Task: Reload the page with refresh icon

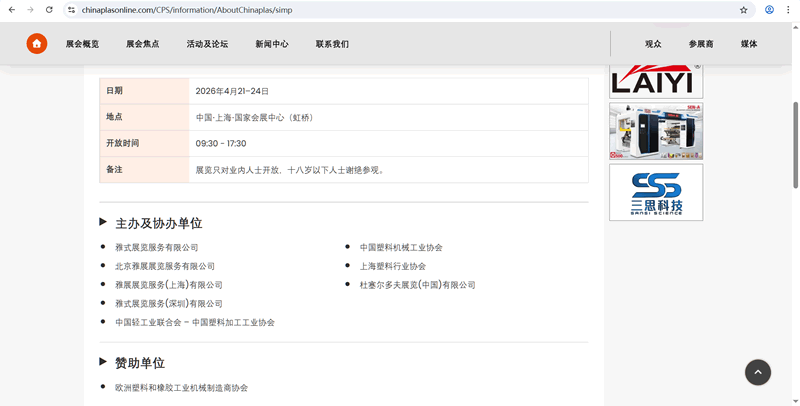Action: pos(49,9)
